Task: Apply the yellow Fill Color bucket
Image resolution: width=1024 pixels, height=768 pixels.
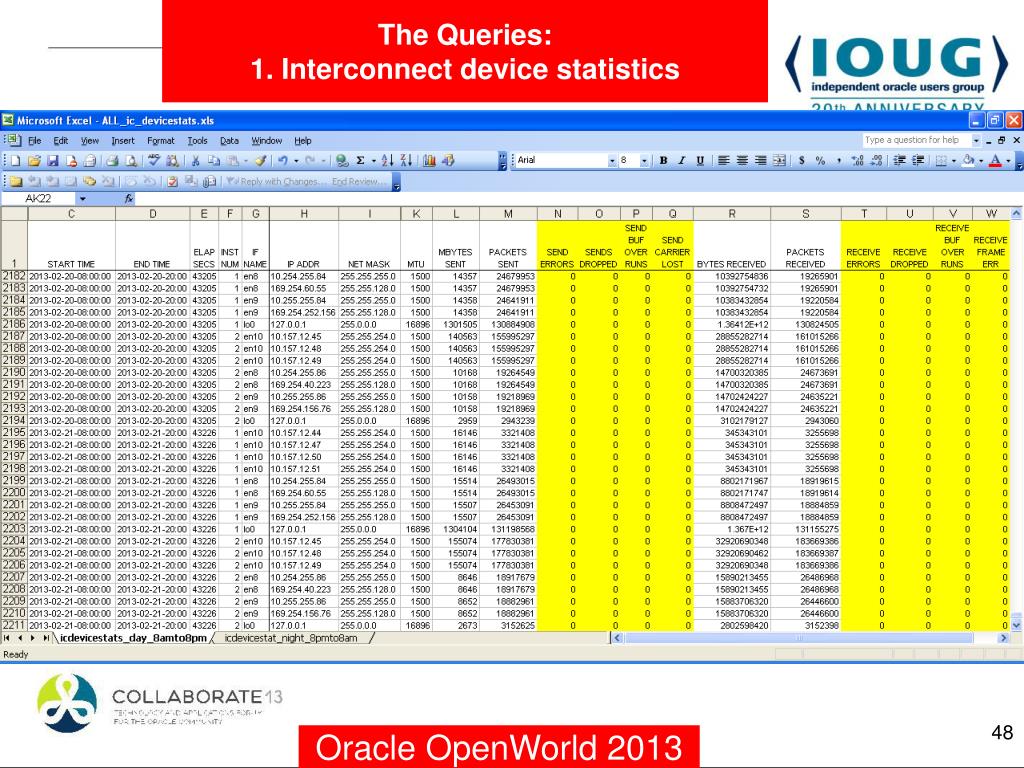Action: [x=968, y=161]
